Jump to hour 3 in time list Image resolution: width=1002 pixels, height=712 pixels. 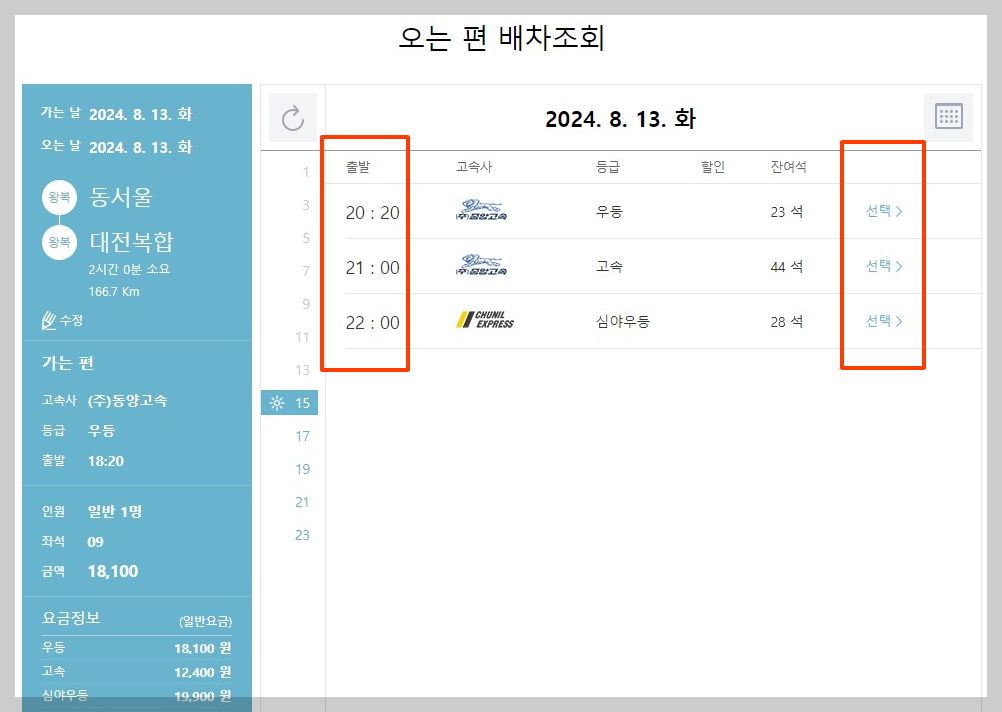coord(305,205)
